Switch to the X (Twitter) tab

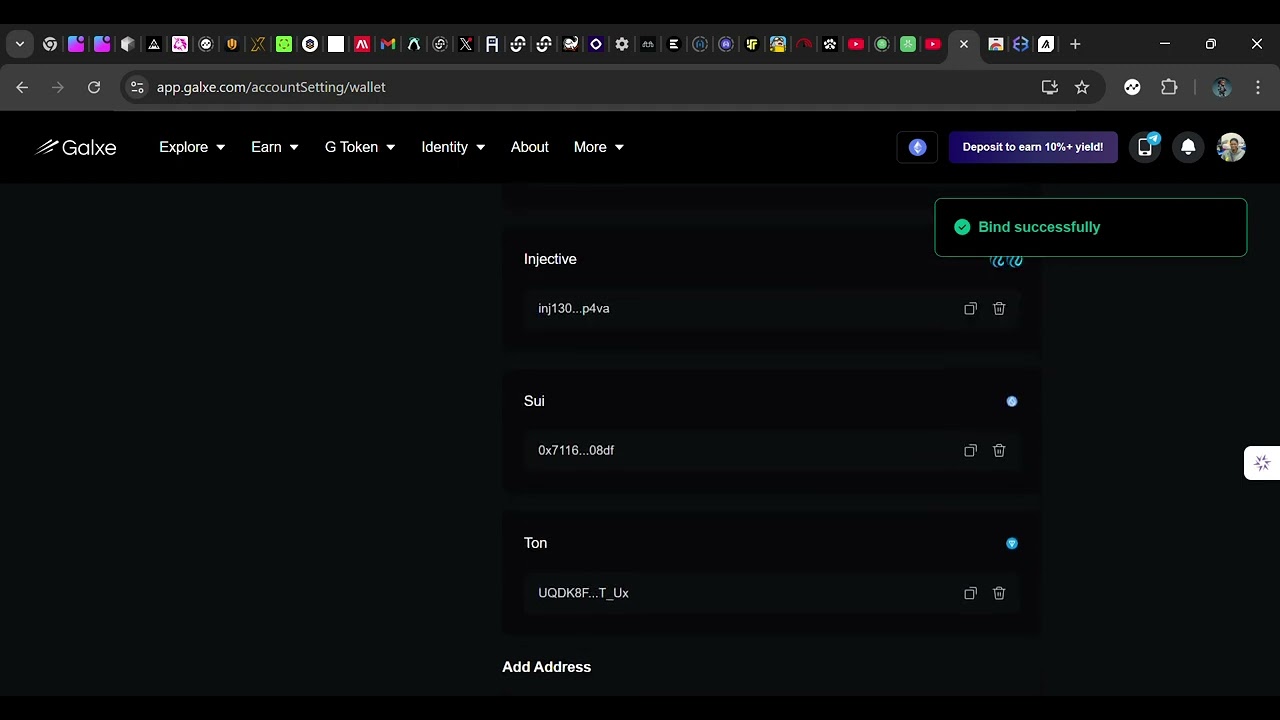(466, 44)
